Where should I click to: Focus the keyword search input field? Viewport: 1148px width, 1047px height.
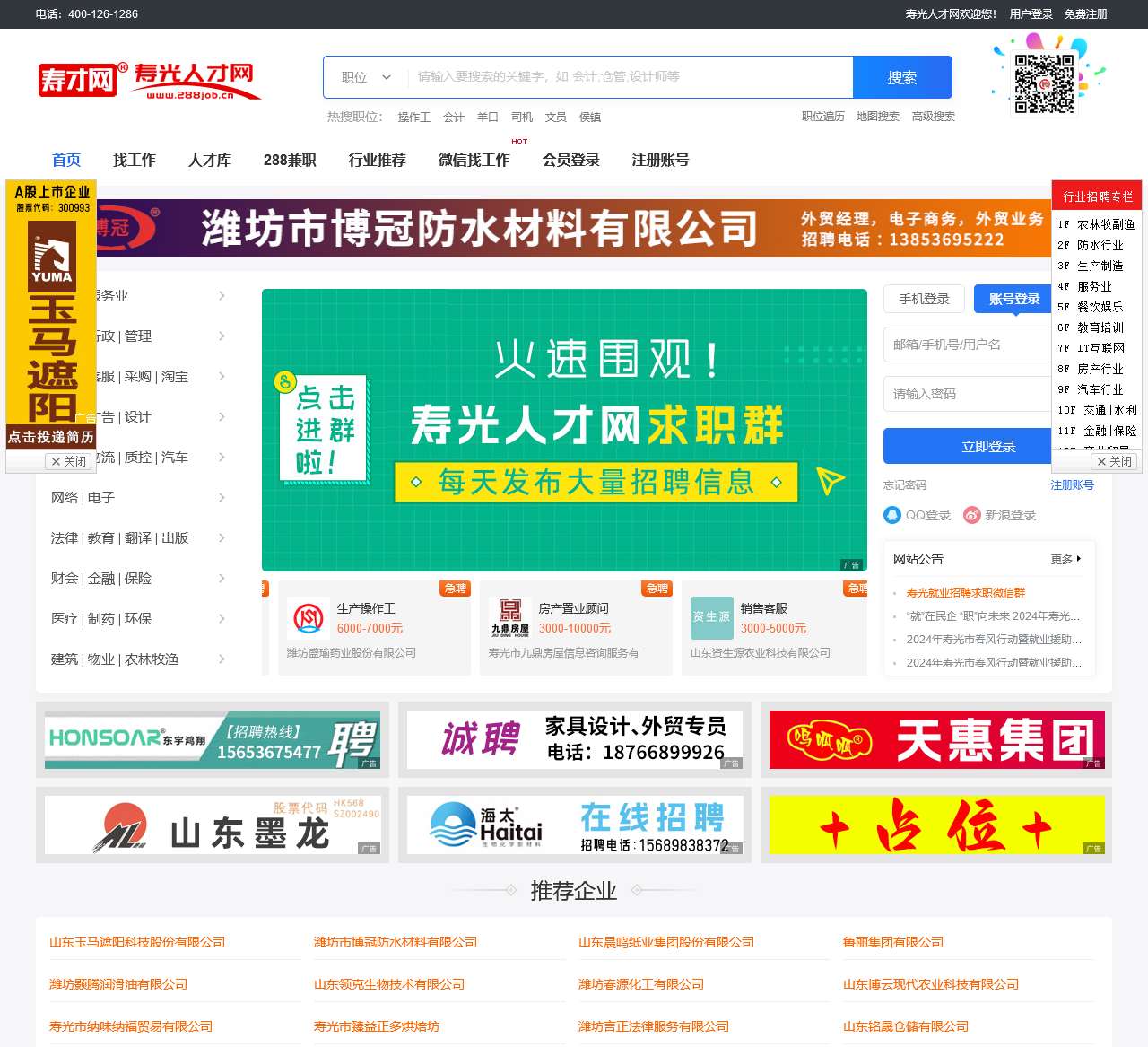click(631, 77)
